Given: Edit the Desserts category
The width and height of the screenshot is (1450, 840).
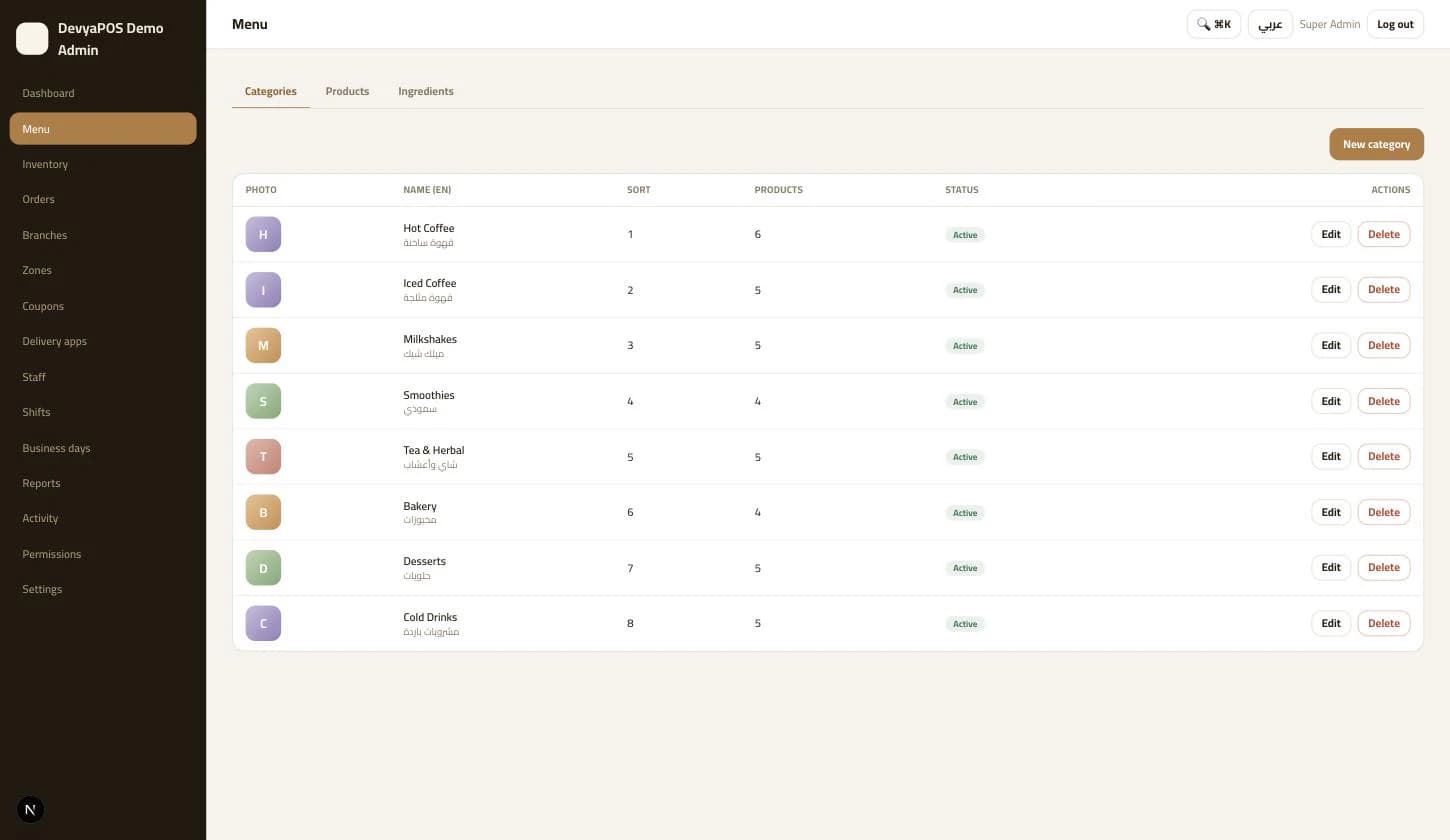Looking at the screenshot, I should click(1330, 568).
